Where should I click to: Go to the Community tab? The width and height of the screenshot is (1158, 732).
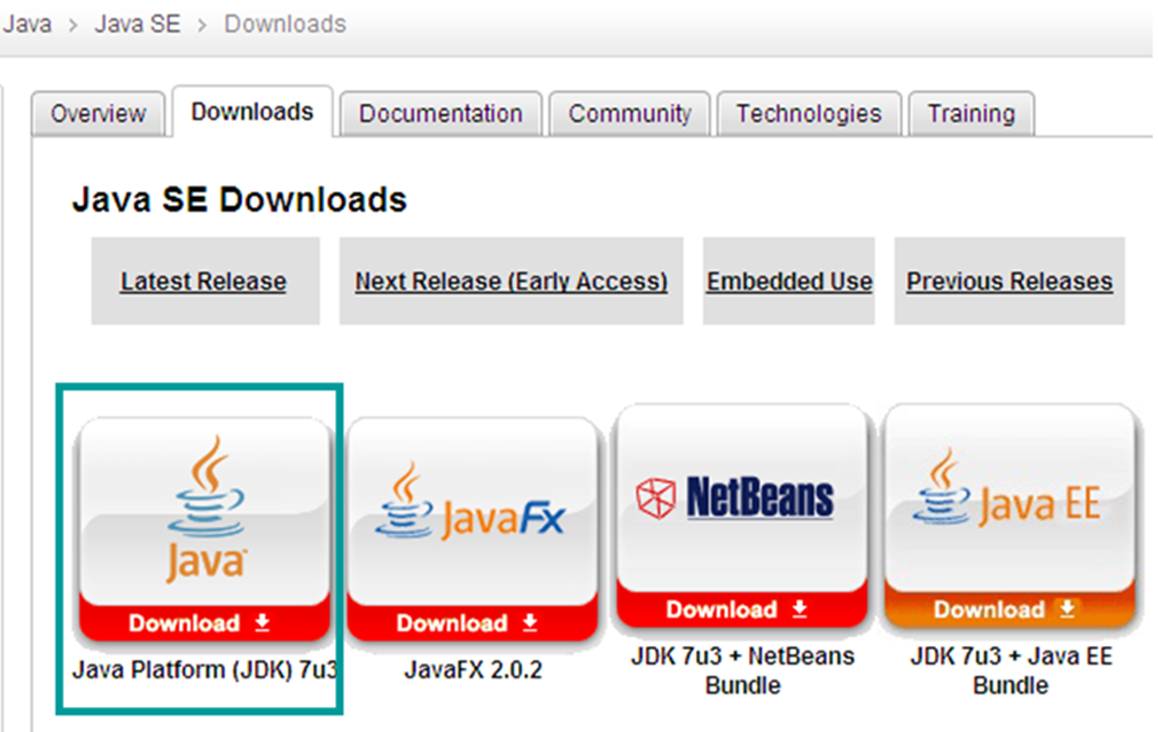tap(630, 114)
